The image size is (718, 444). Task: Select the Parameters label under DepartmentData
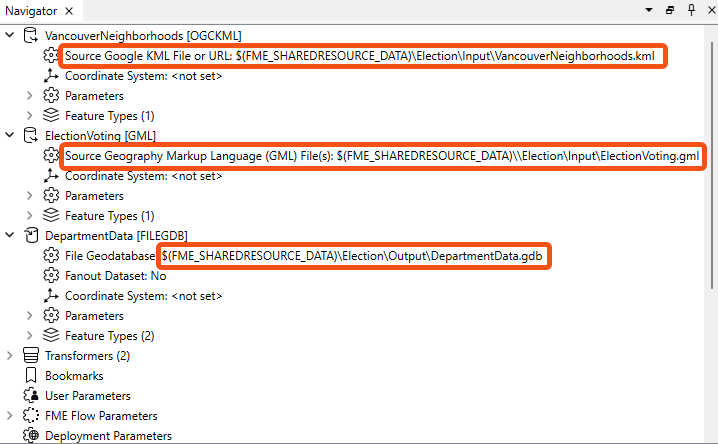[94, 316]
